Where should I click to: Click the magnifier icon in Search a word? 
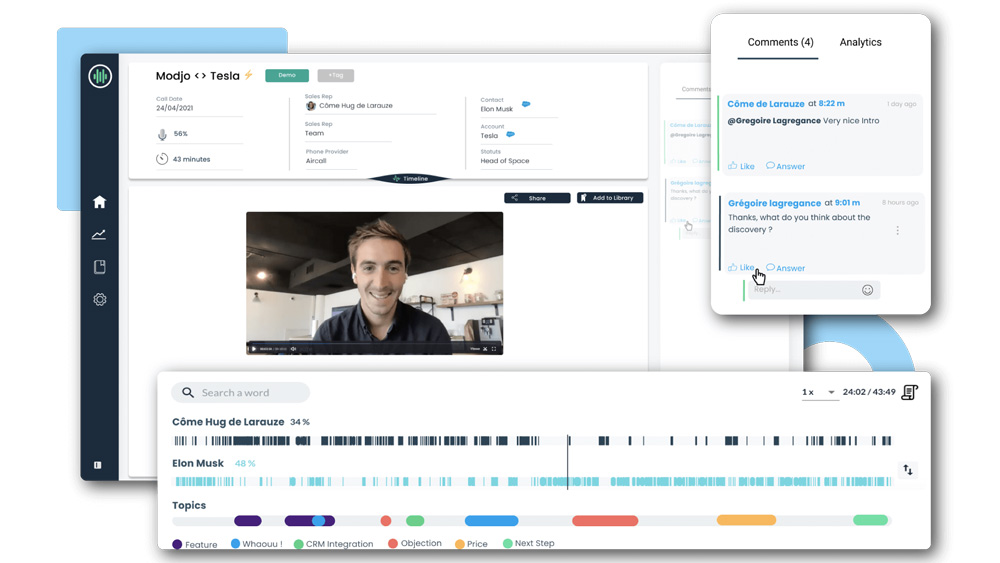(x=188, y=392)
